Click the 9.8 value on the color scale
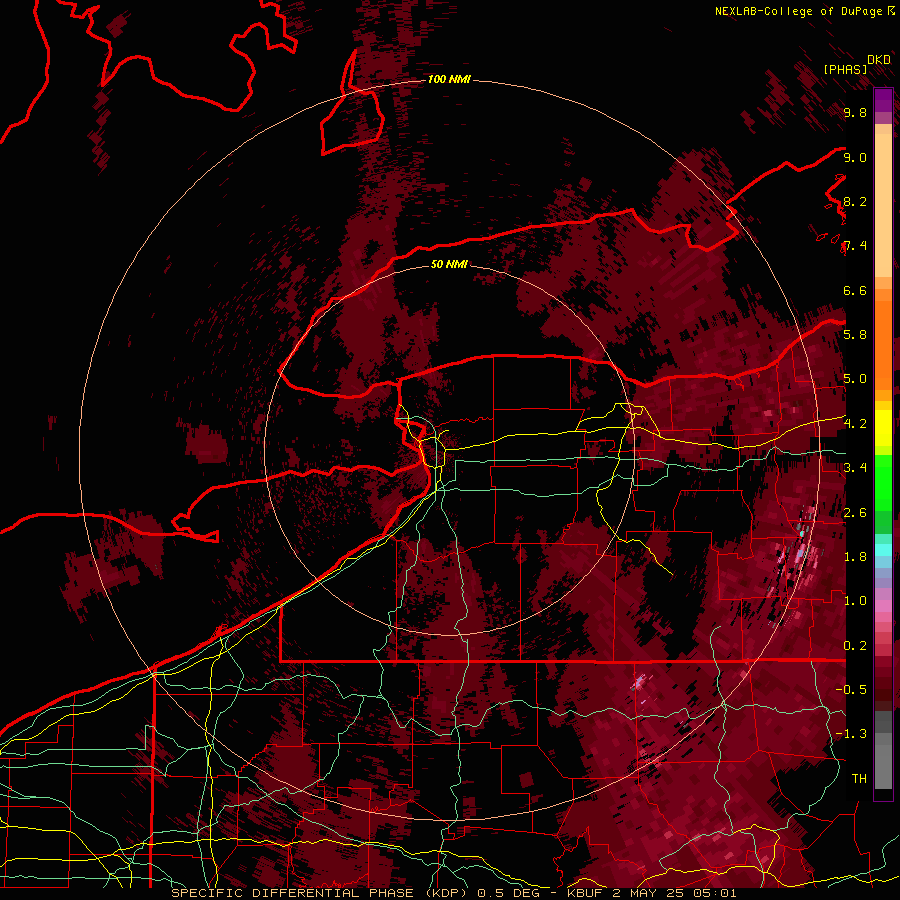This screenshot has height=900, width=900. pos(855,113)
